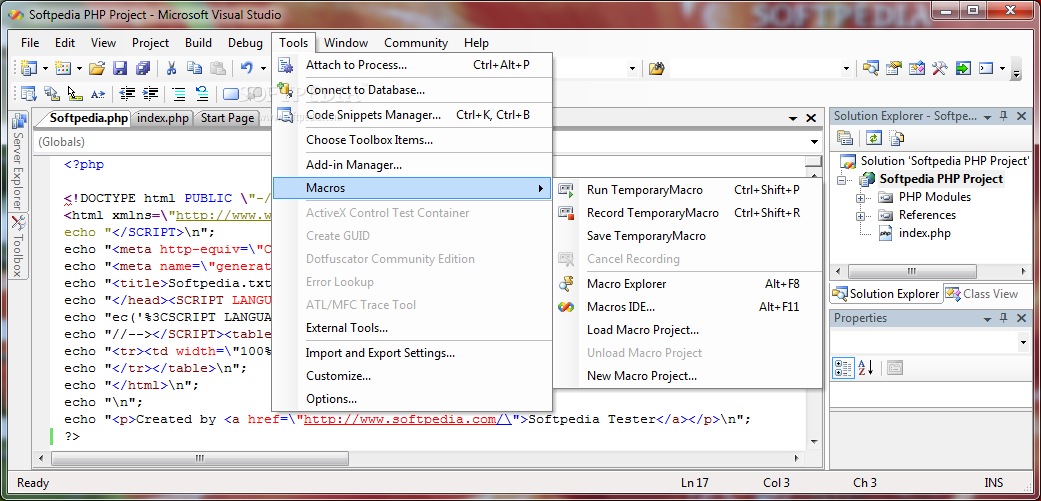Click Solution Explorer's Properties icon
This screenshot has height=501, width=1041.
tap(845, 138)
